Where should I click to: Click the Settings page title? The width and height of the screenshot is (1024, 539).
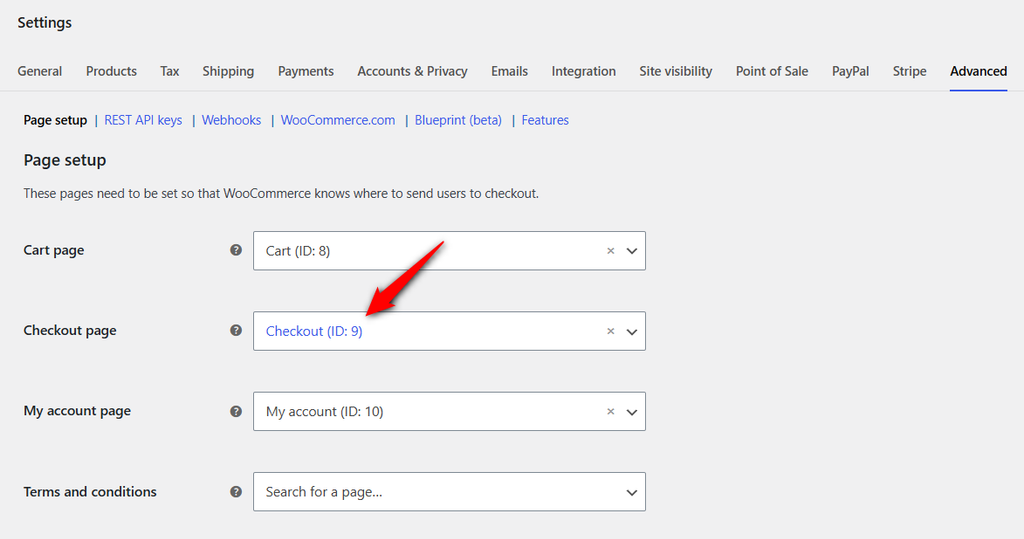point(44,22)
